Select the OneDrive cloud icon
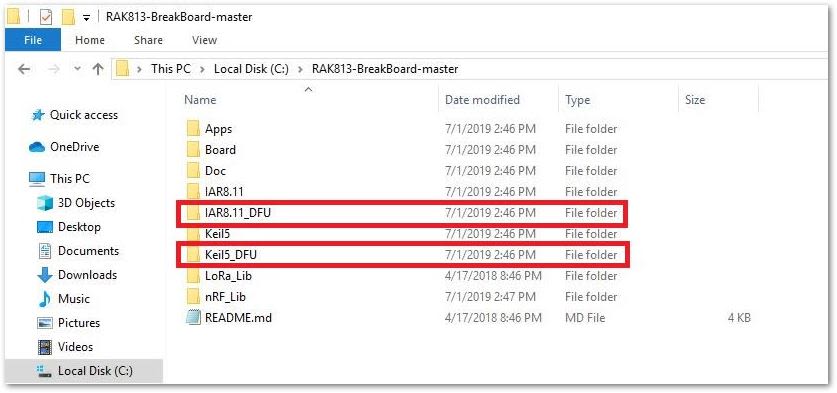The width and height of the screenshot is (837, 393). click(37, 147)
